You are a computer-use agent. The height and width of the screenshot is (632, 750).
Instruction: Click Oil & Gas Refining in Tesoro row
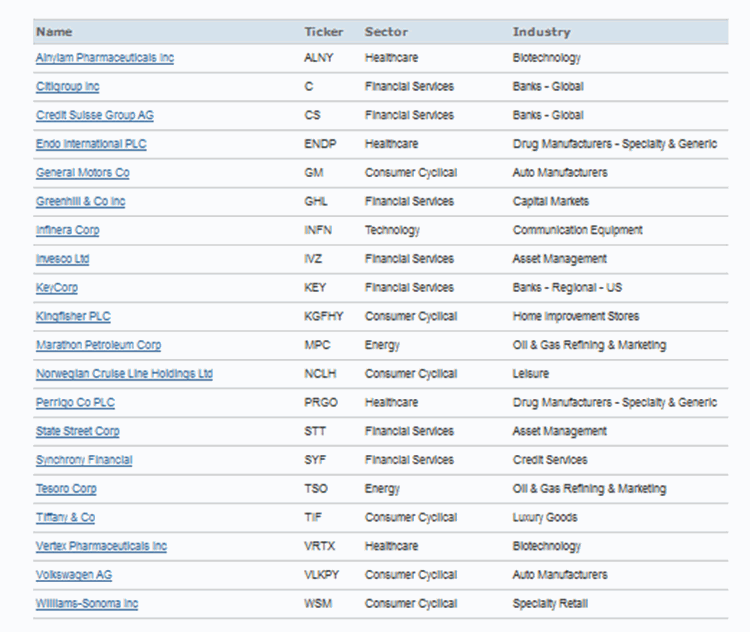pyautogui.click(x=589, y=488)
